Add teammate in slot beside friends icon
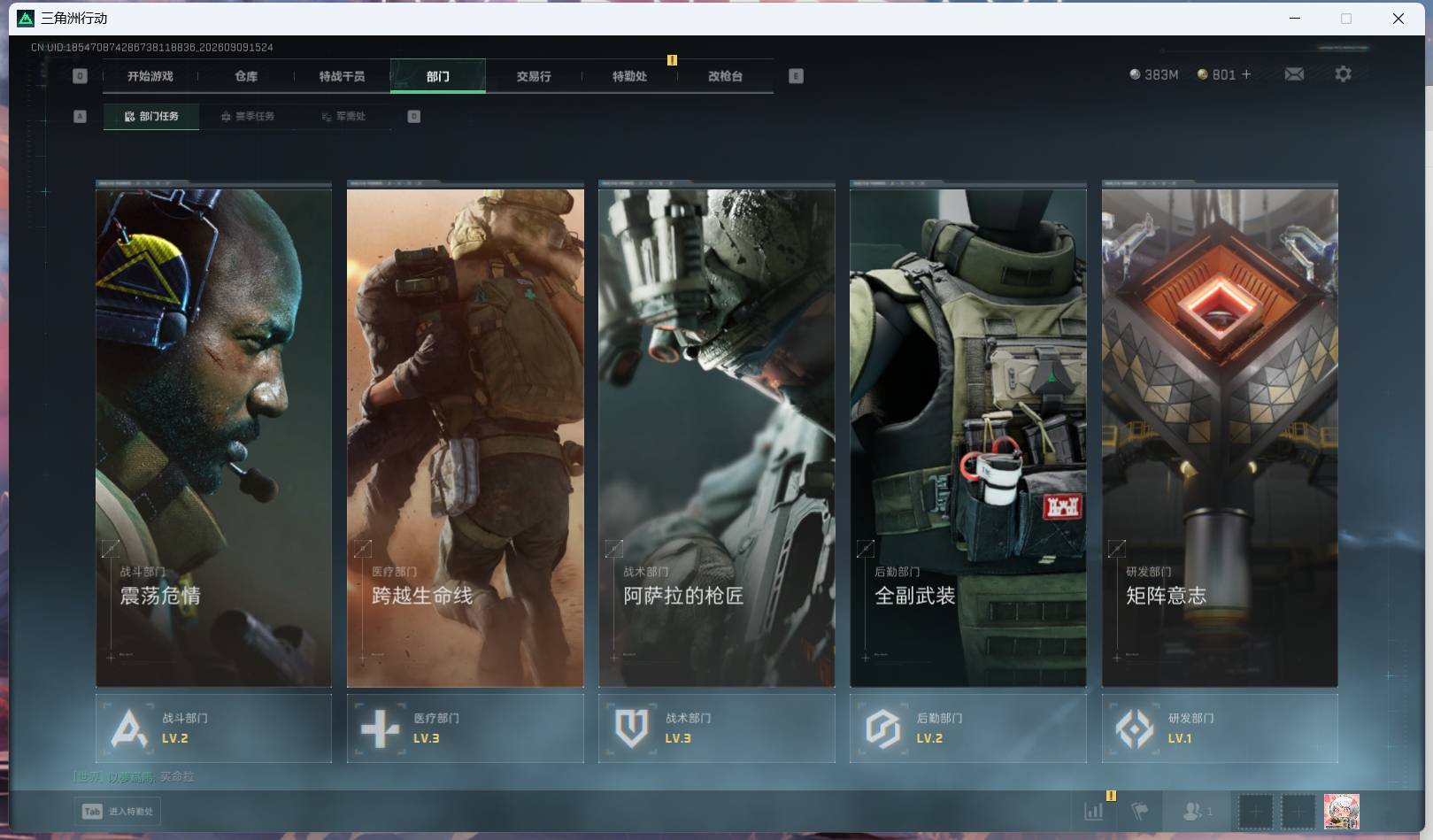 pos(1255,811)
